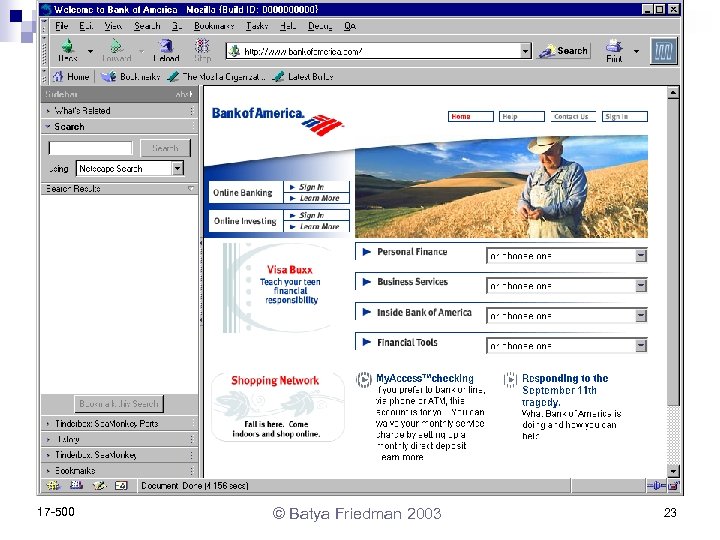Open the Bookmarks menu
Viewport: 720px width, 540px height.
214,26
